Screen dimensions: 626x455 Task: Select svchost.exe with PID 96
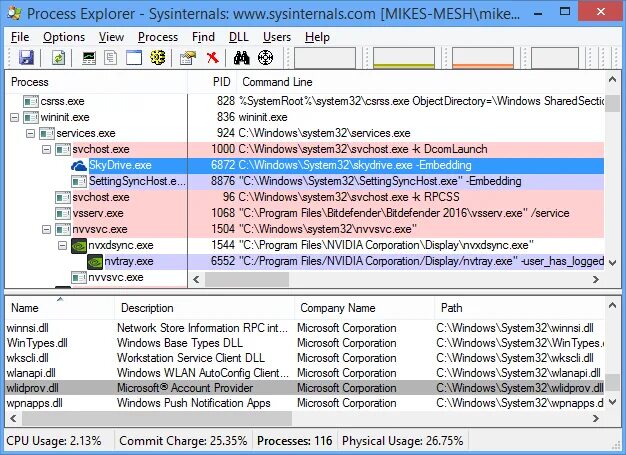pyautogui.click(x=305, y=197)
